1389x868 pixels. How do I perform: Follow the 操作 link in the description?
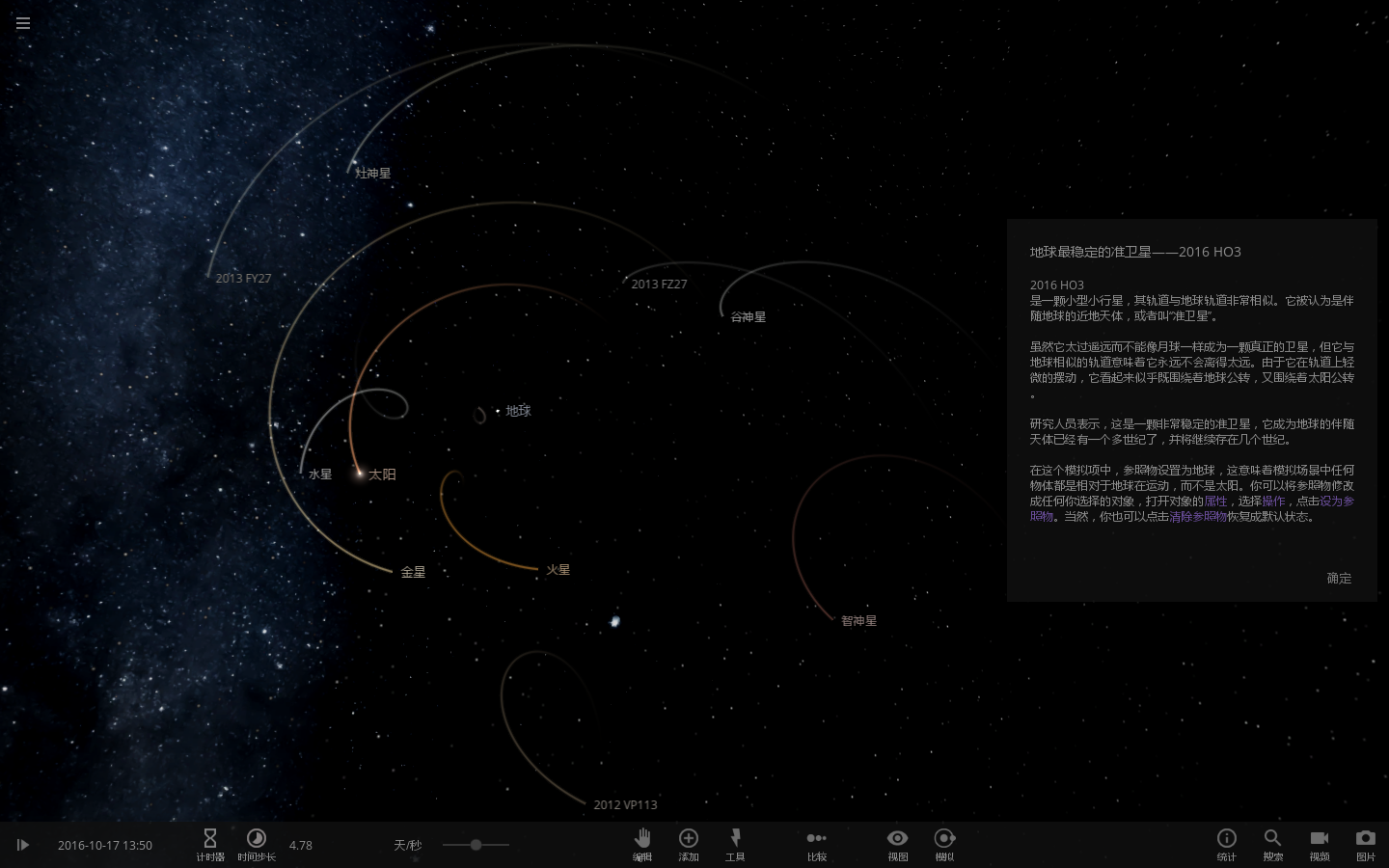tap(1273, 502)
